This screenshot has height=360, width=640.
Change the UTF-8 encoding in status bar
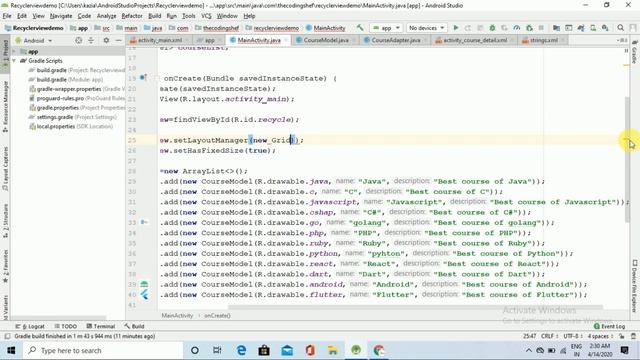[x=573, y=336]
